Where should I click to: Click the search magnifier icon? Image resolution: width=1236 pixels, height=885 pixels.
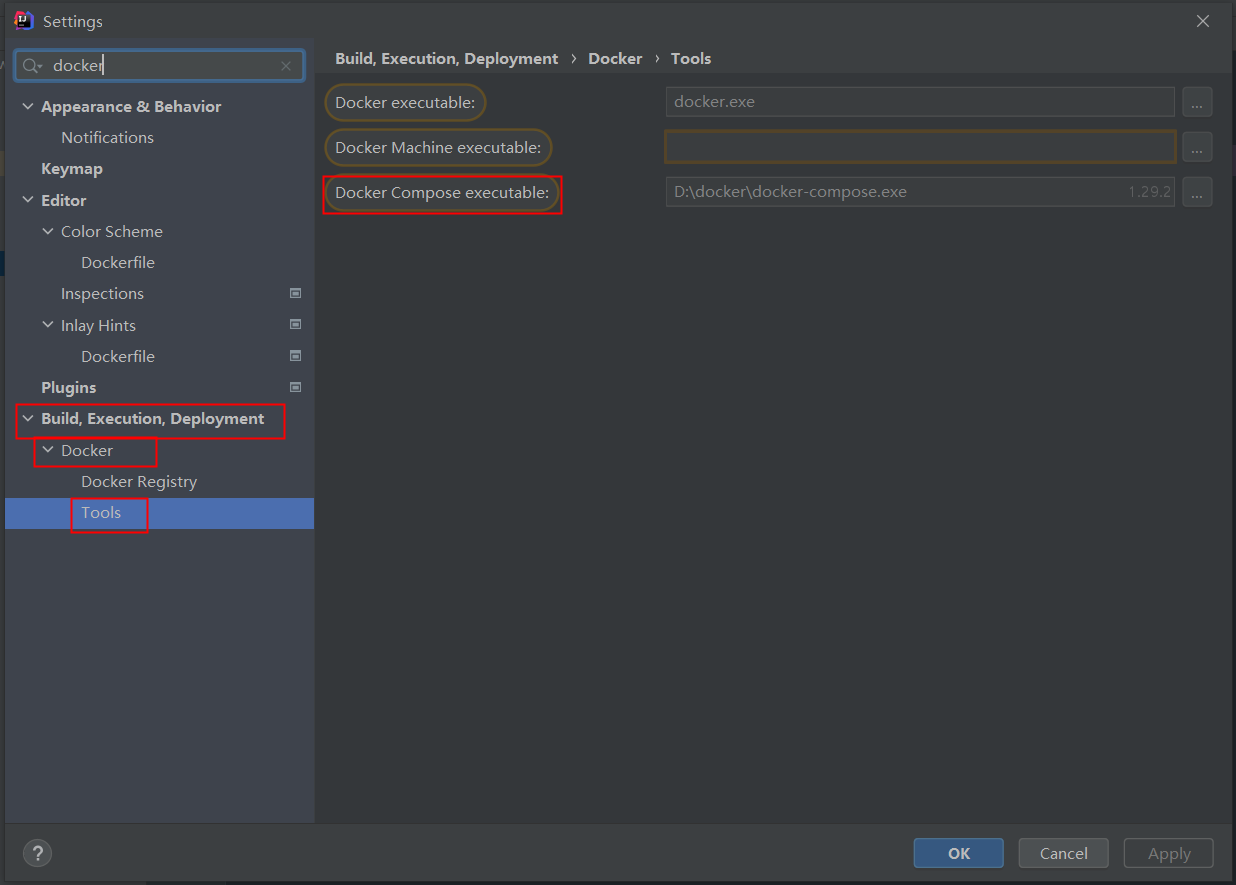pos(32,65)
